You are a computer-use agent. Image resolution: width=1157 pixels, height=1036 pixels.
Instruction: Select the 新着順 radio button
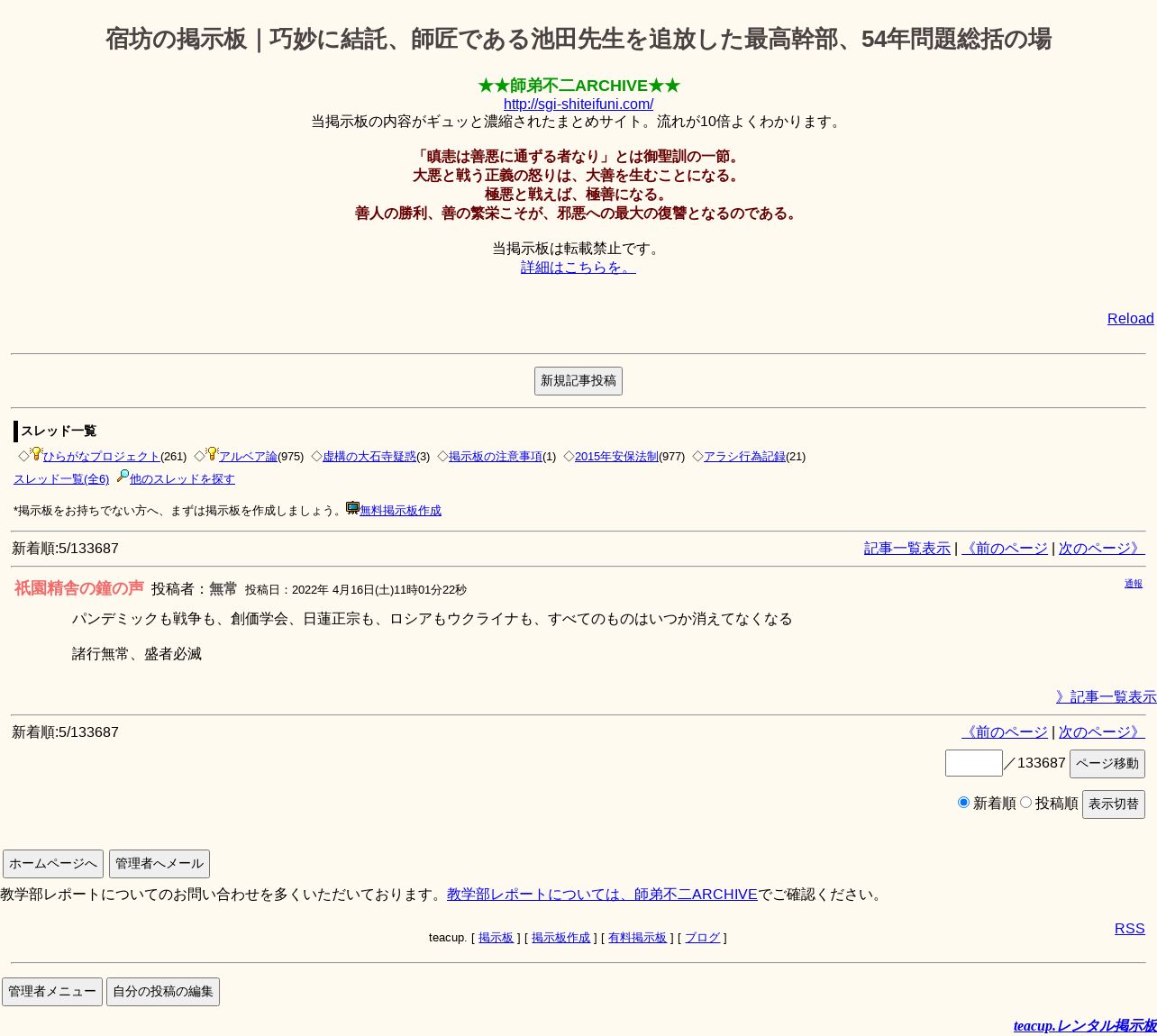pos(963,802)
